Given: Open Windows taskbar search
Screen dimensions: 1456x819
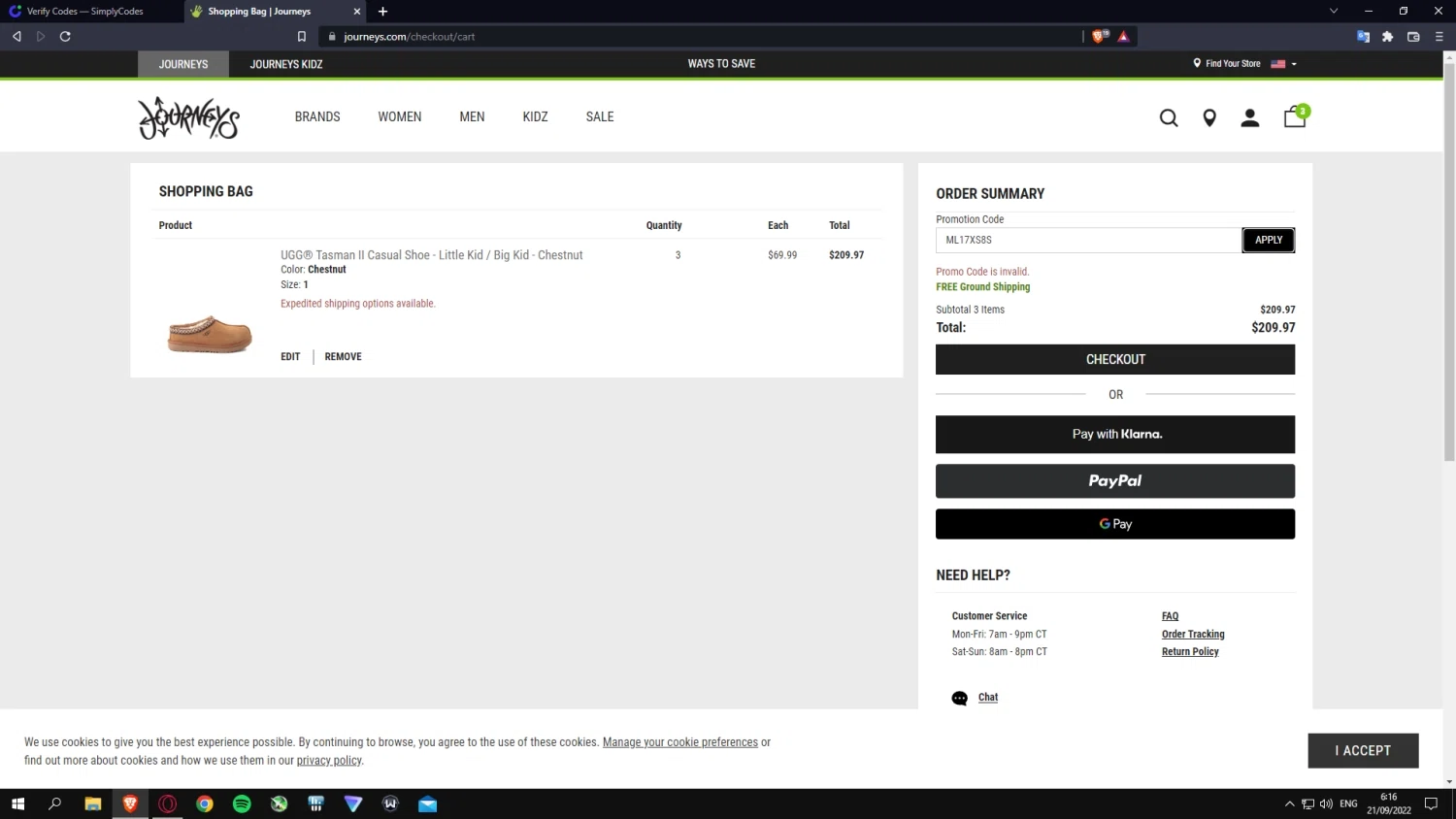Looking at the screenshot, I should point(54,803).
